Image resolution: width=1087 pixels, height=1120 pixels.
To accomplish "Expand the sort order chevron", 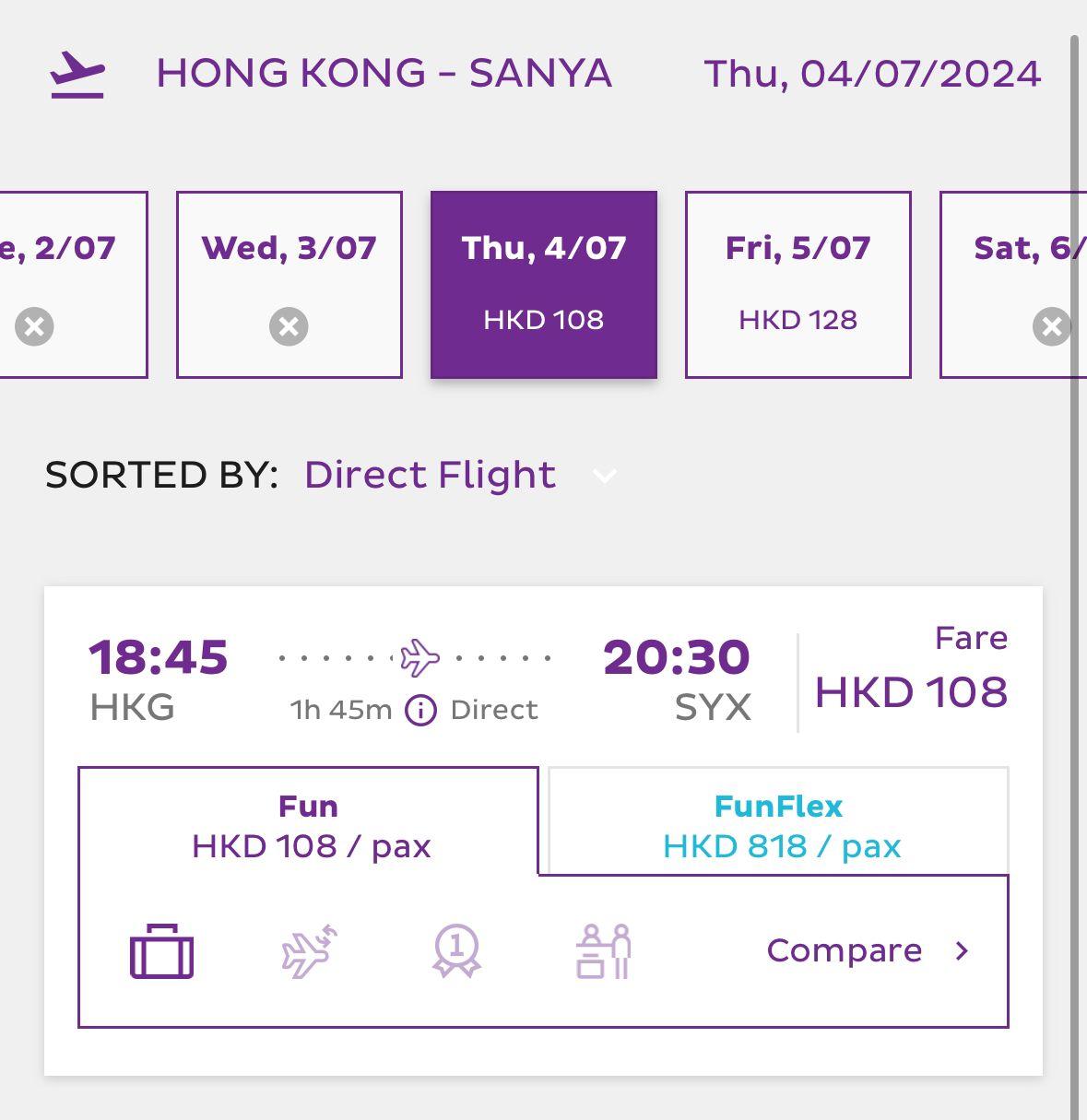I will 605,476.
